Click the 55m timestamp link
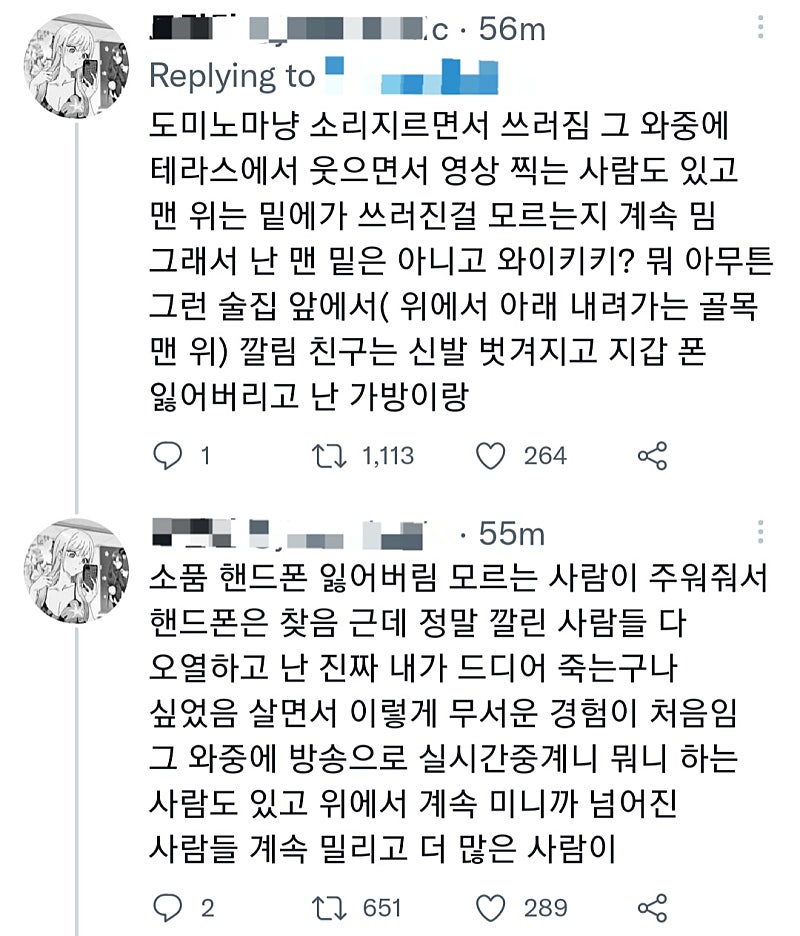The image size is (800, 936). tap(510, 534)
